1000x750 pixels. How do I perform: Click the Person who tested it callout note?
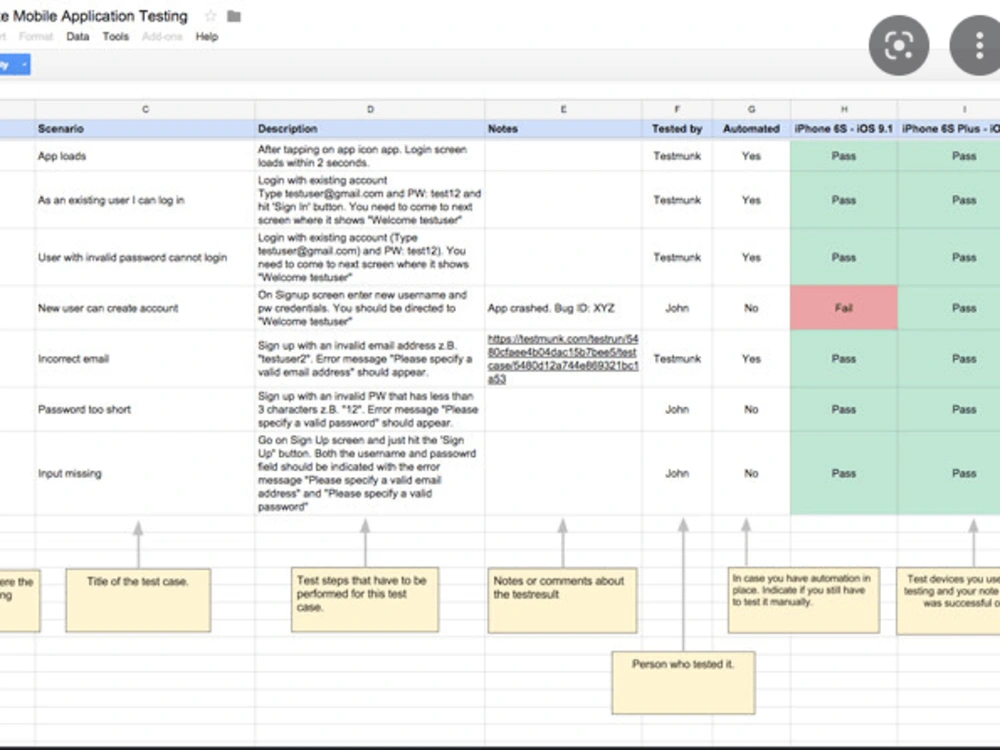[683, 683]
